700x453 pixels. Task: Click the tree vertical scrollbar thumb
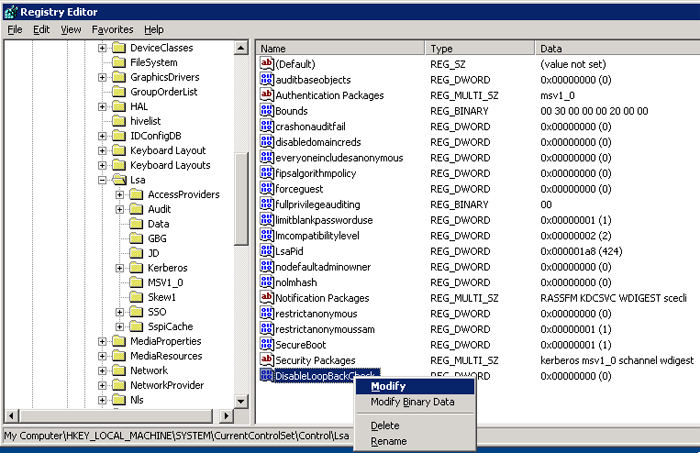click(241, 199)
